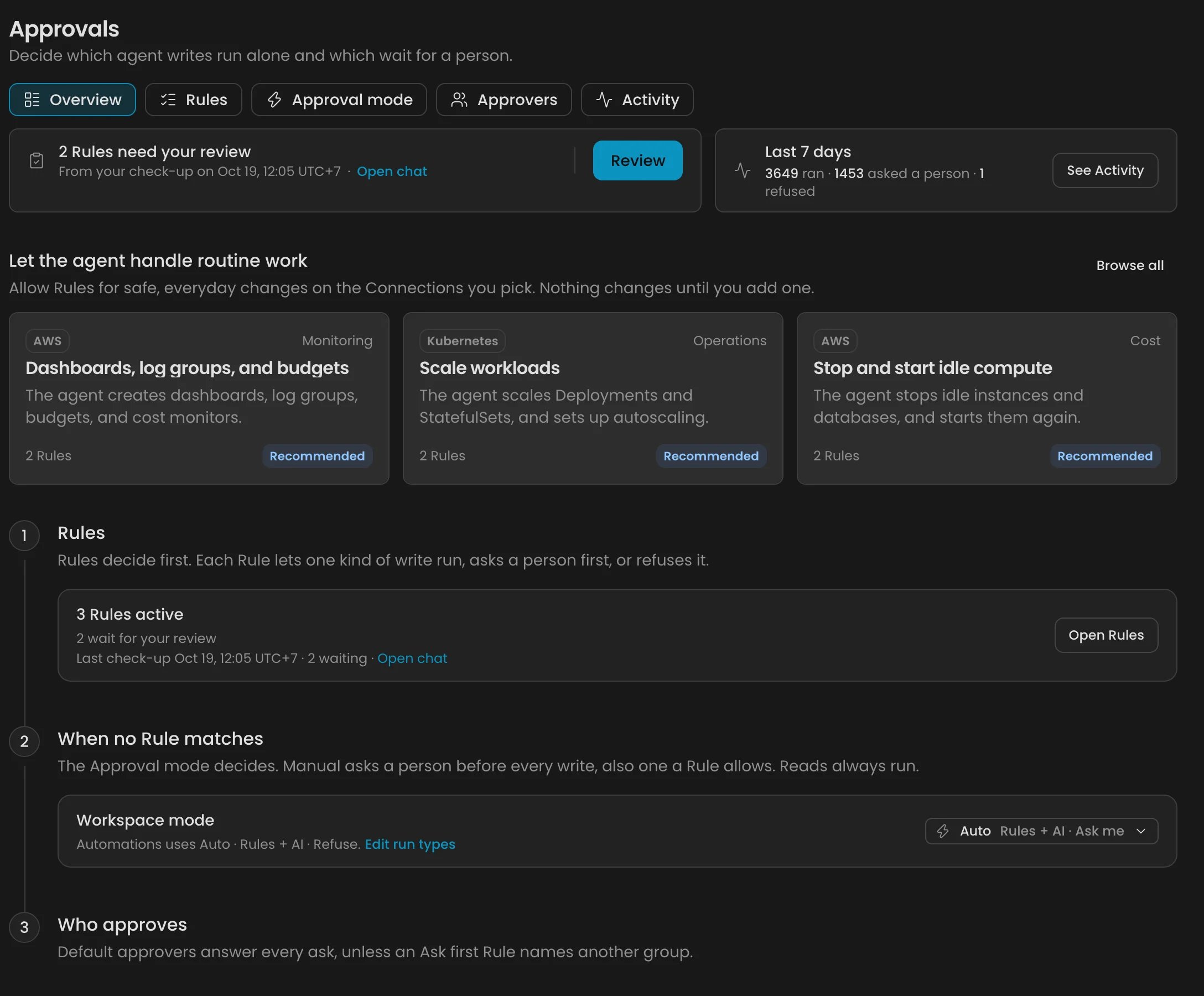Click 'Workspace mode' heading
Image resolution: width=1204 pixels, height=996 pixels.
point(145,820)
